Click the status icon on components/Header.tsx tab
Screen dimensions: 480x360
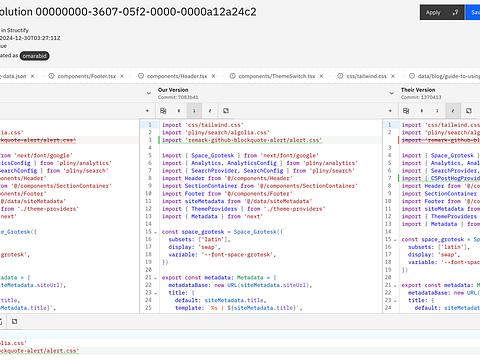(141, 76)
